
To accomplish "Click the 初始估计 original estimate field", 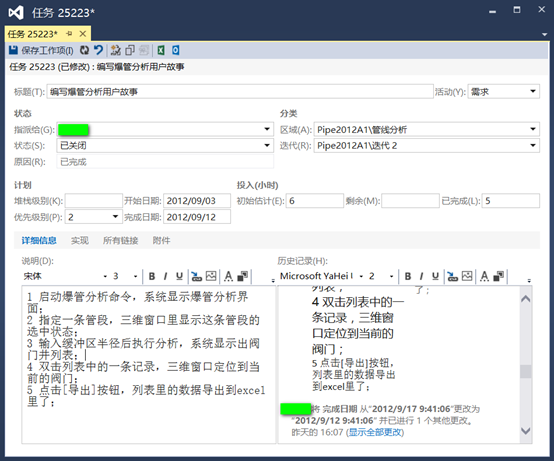I will coord(314,201).
